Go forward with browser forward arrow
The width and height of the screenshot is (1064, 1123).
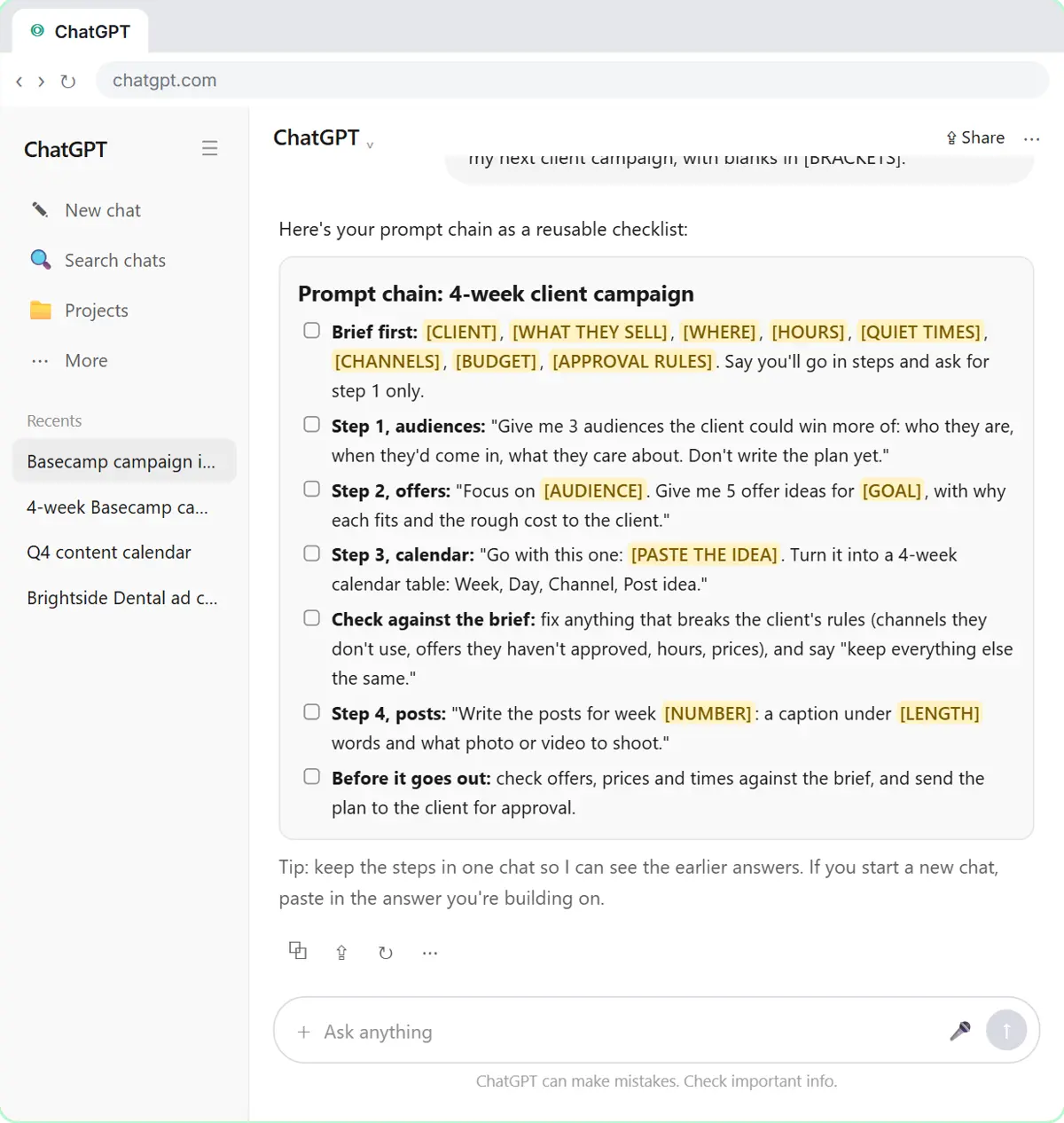point(41,82)
